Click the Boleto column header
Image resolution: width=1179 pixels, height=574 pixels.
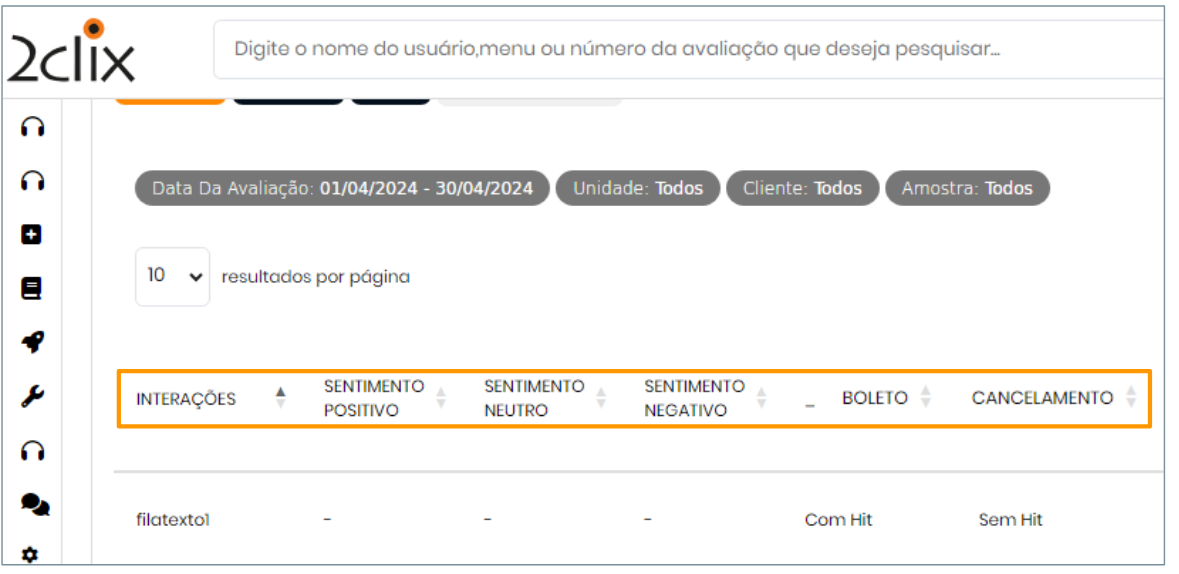pyautogui.click(x=874, y=398)
